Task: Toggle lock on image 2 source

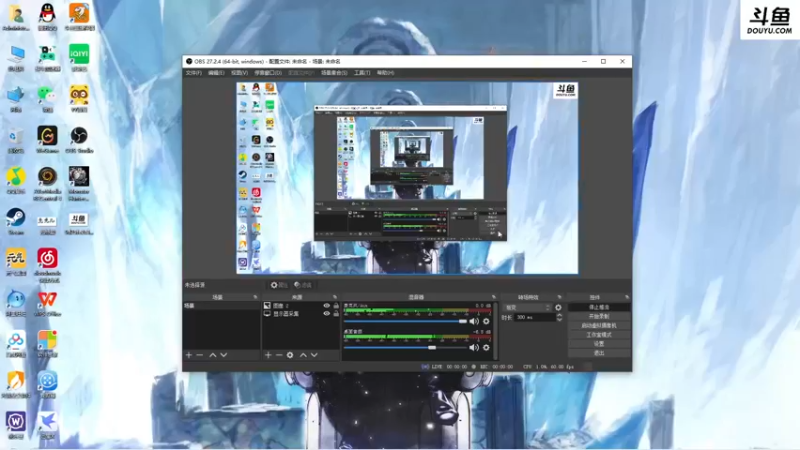Action: coord(336,306)
